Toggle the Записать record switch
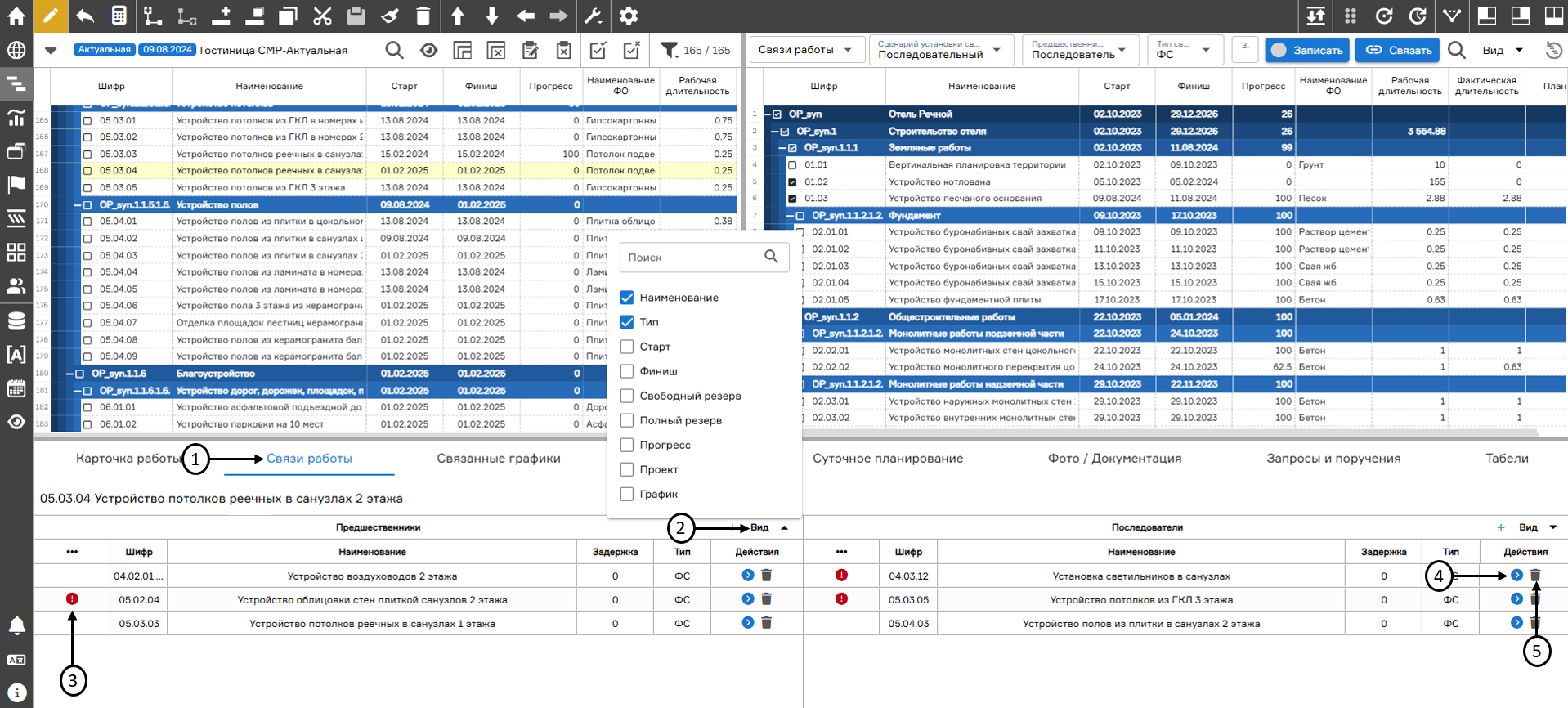 [x=1306, y=50]
